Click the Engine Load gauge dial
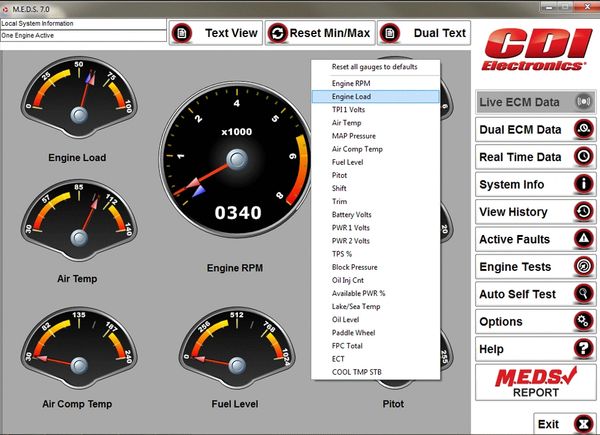 [79, 97]
